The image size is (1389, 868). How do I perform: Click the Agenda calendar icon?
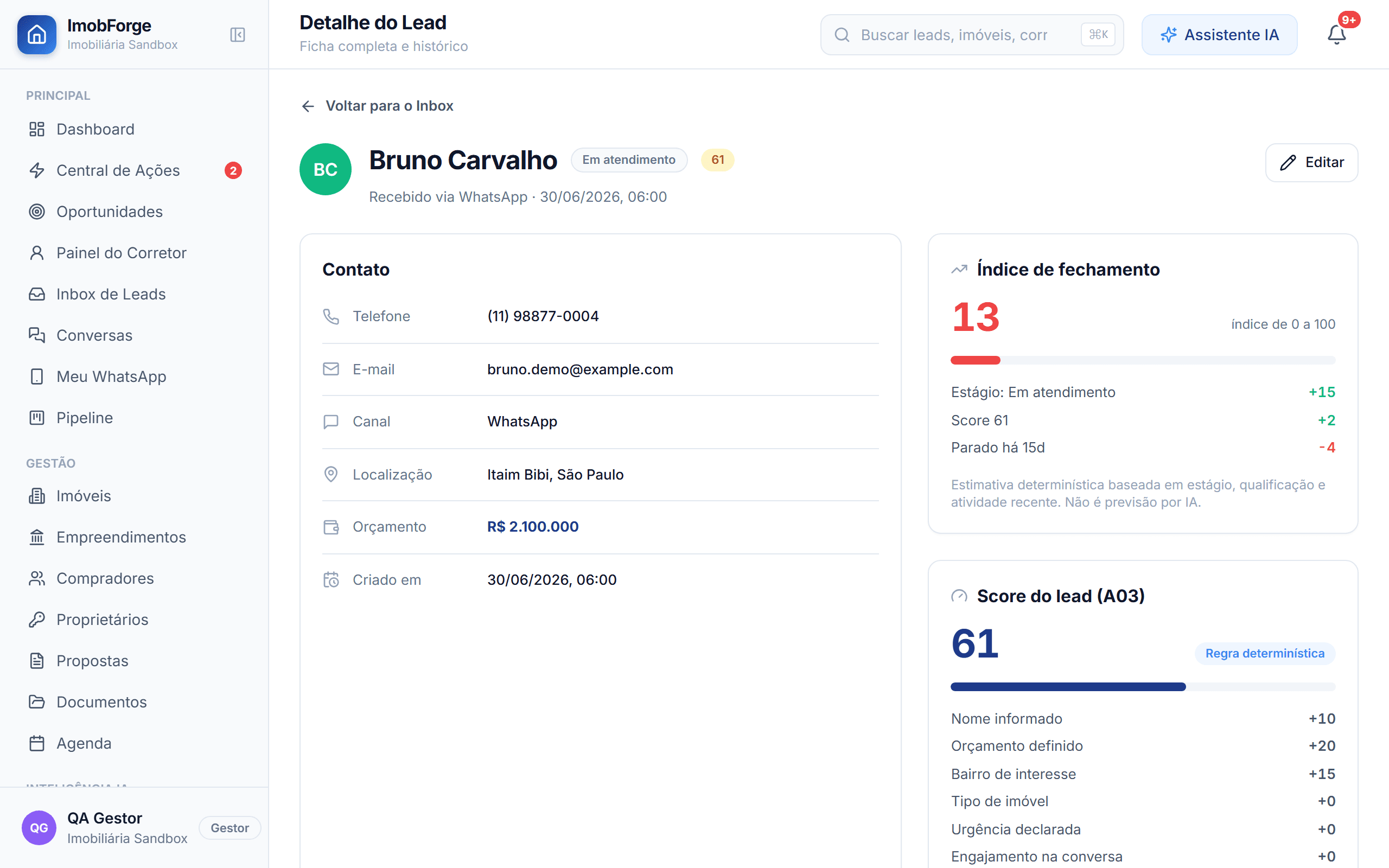point(37,743)
